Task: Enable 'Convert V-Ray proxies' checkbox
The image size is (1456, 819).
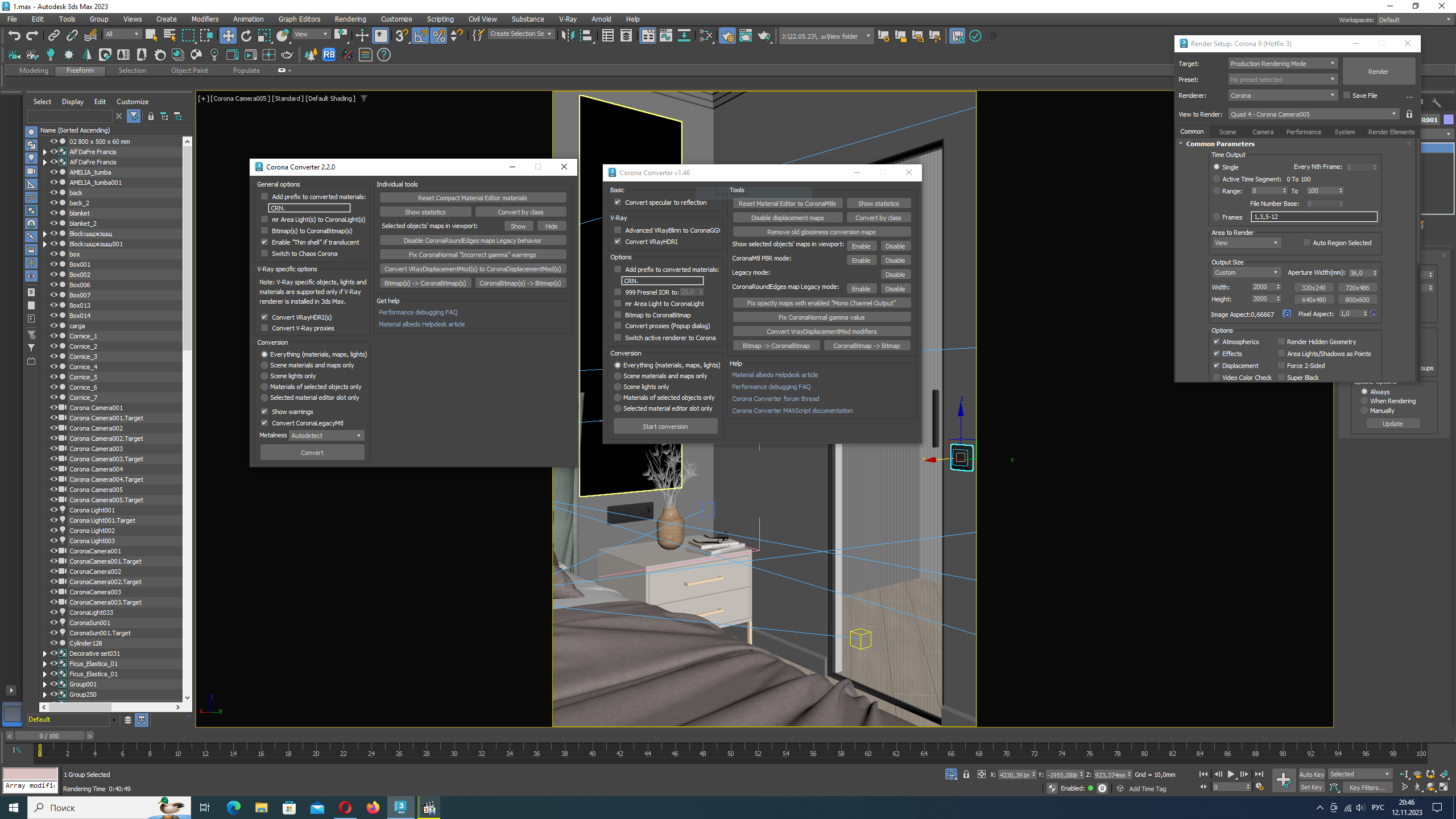Action: (264, 328)
